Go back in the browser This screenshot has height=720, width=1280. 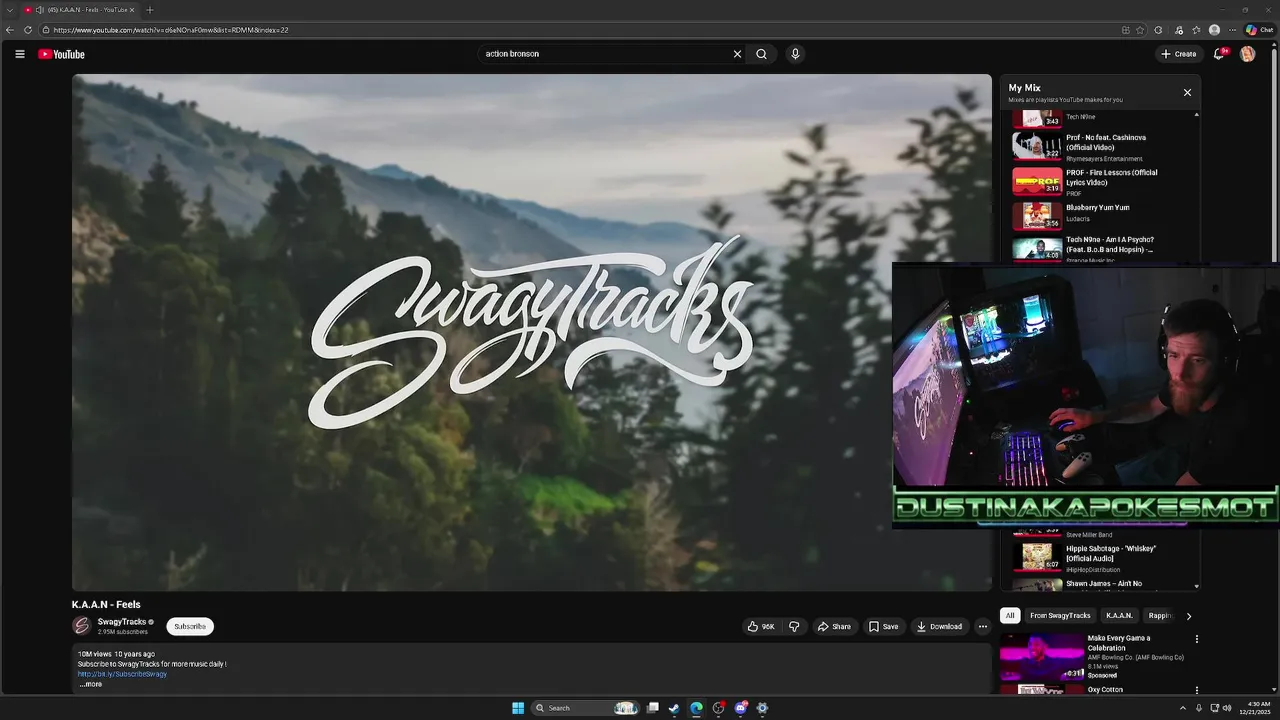[10, 30]
